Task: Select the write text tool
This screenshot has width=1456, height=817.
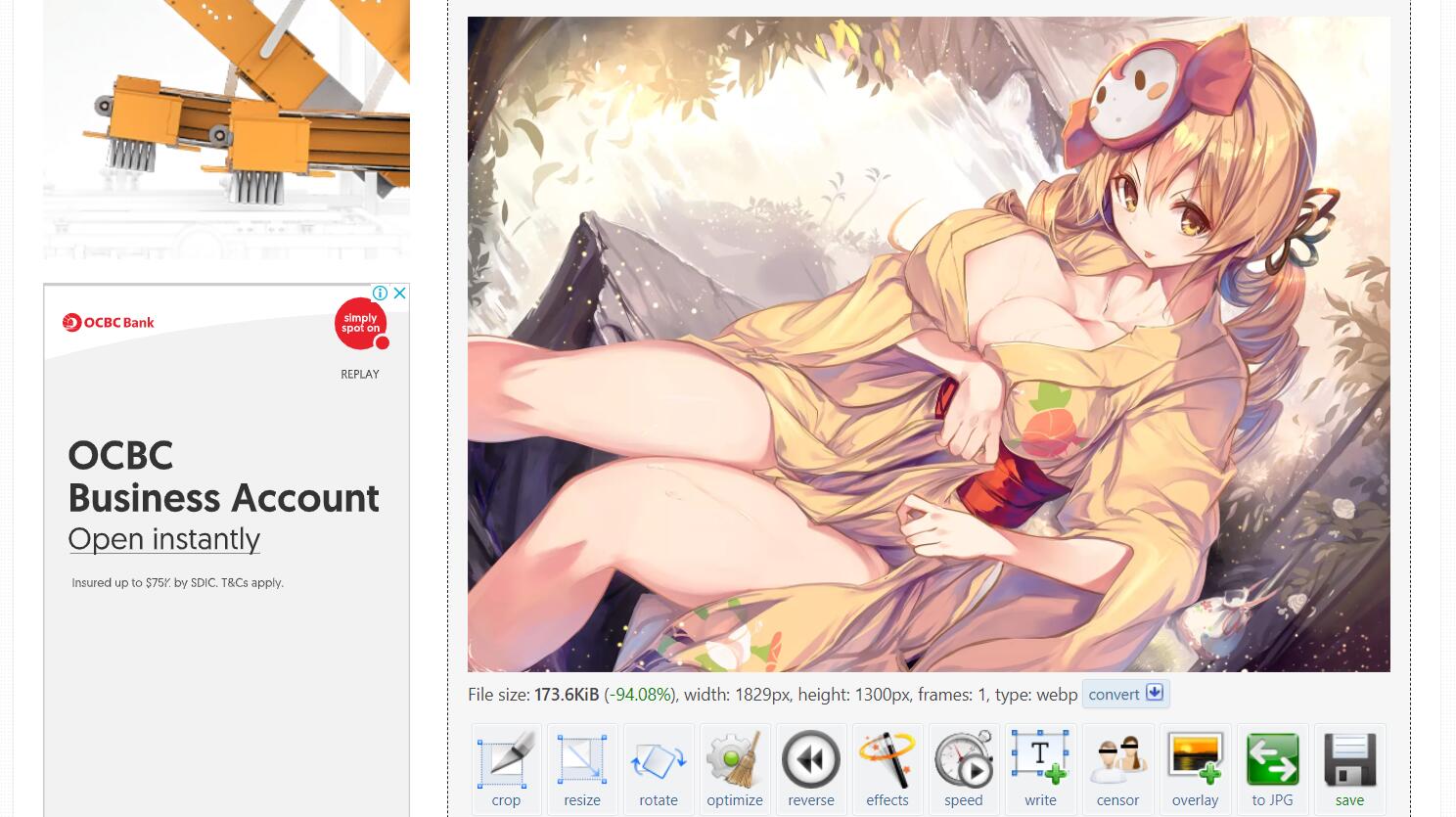Action: point(1040,770)
